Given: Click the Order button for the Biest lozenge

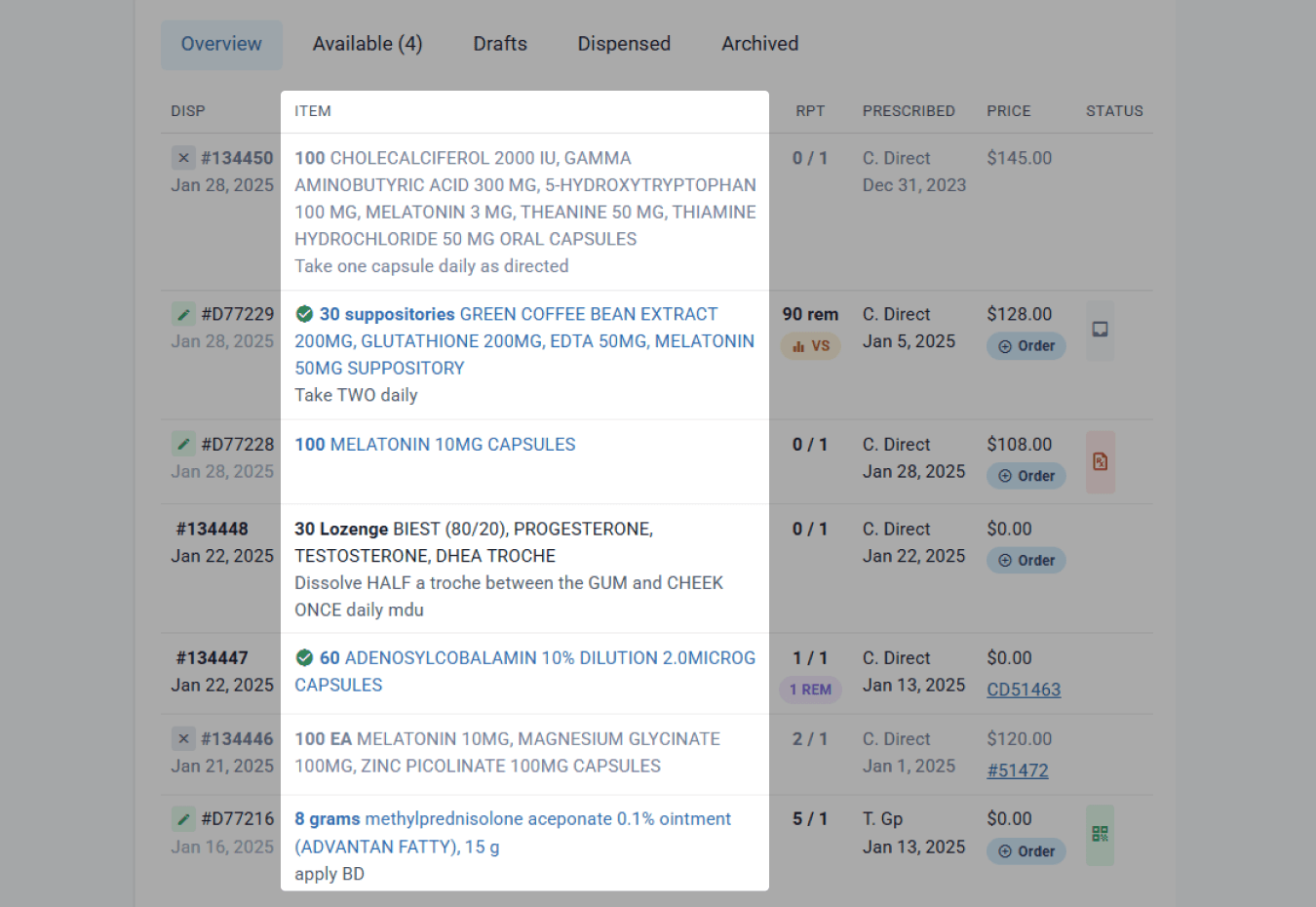Looking at the screenshot, I should tap(1026, 561).
